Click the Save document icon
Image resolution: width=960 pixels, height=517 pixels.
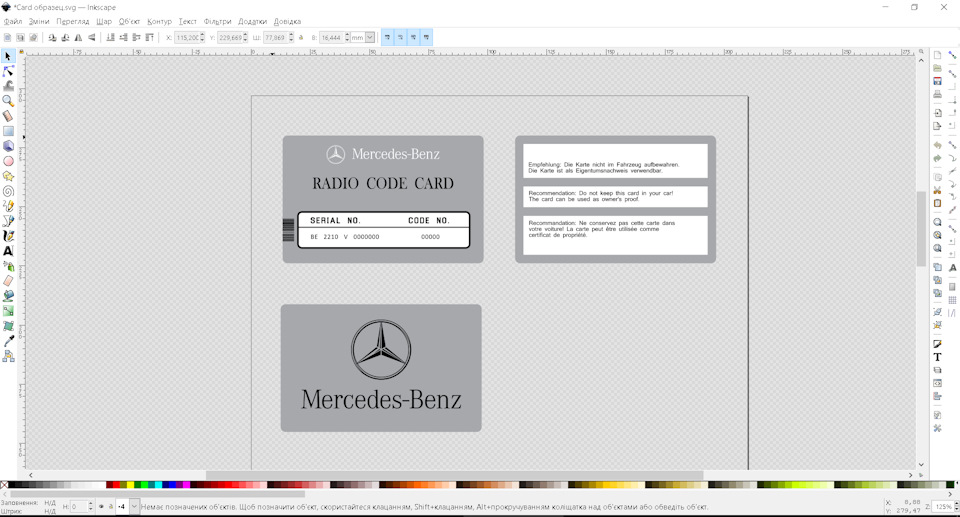click(x=937, y=81)
